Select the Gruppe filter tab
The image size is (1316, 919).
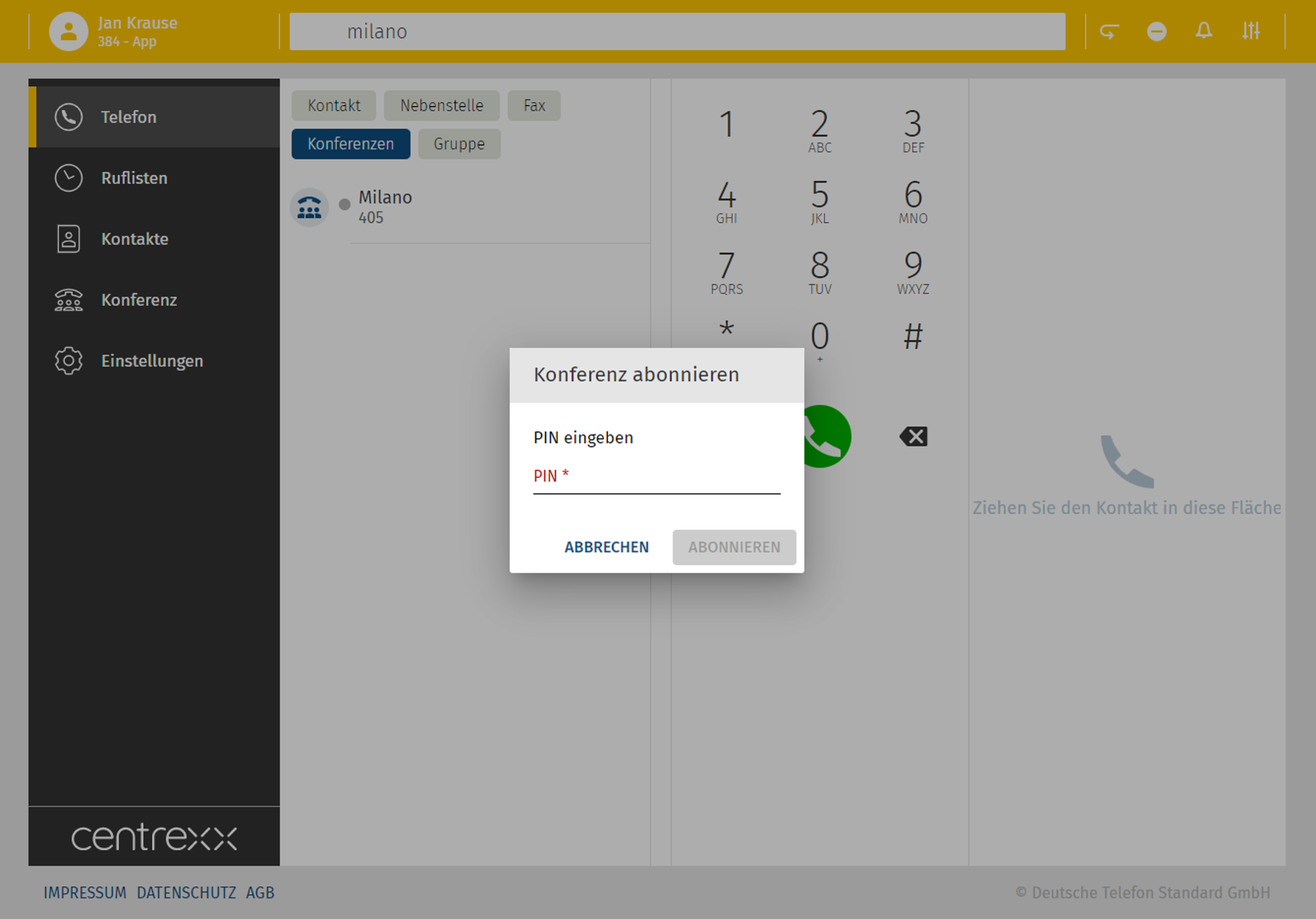click(459, 144)
